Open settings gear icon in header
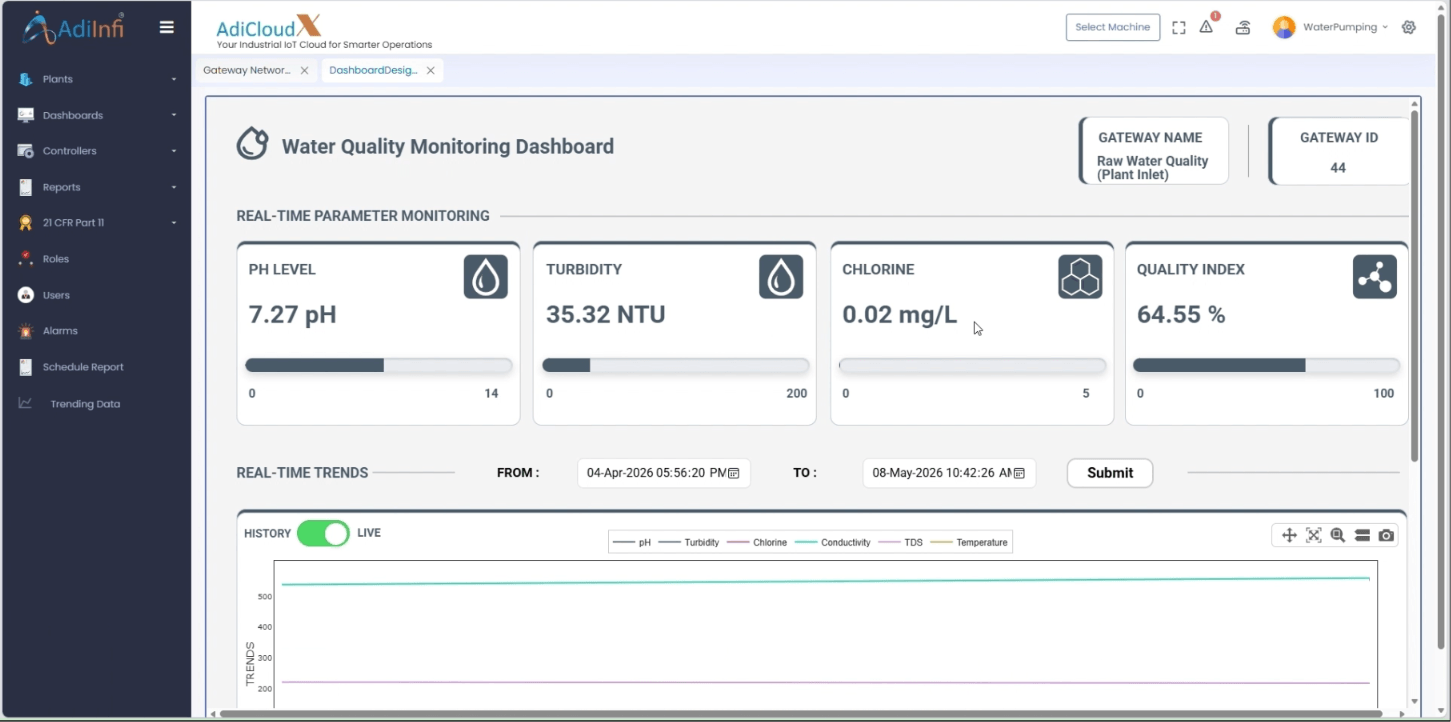Viewport: 1451px width, 722px height. click(x=1409, y=27)
